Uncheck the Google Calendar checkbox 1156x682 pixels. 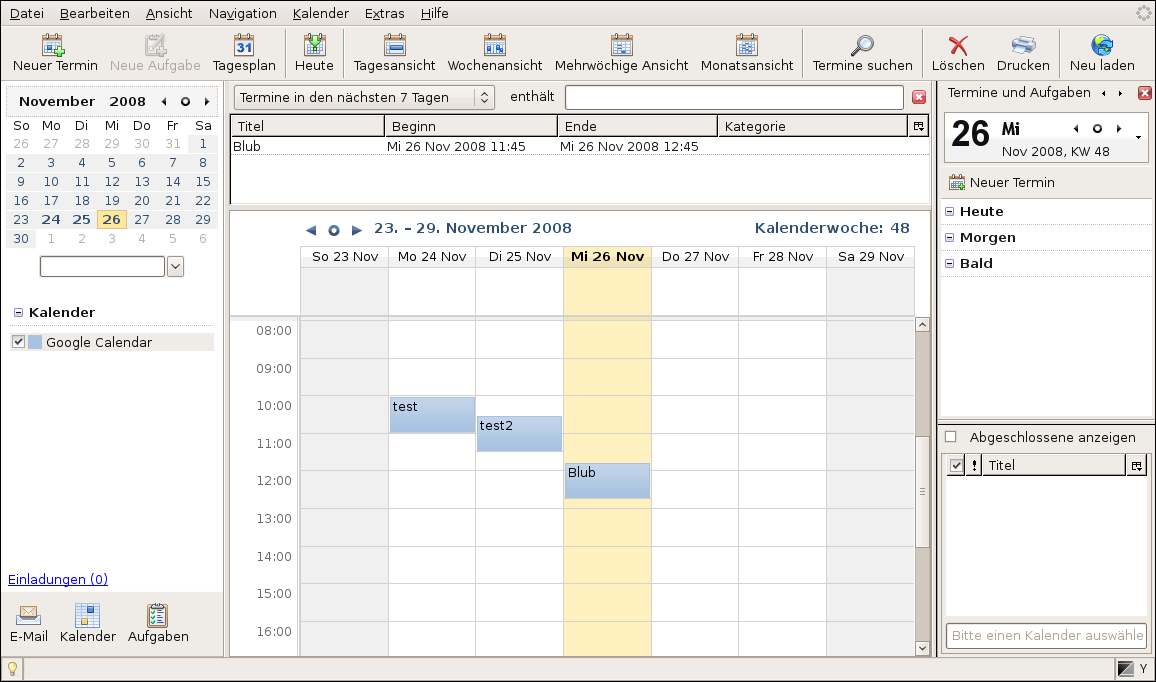[18, 342]
